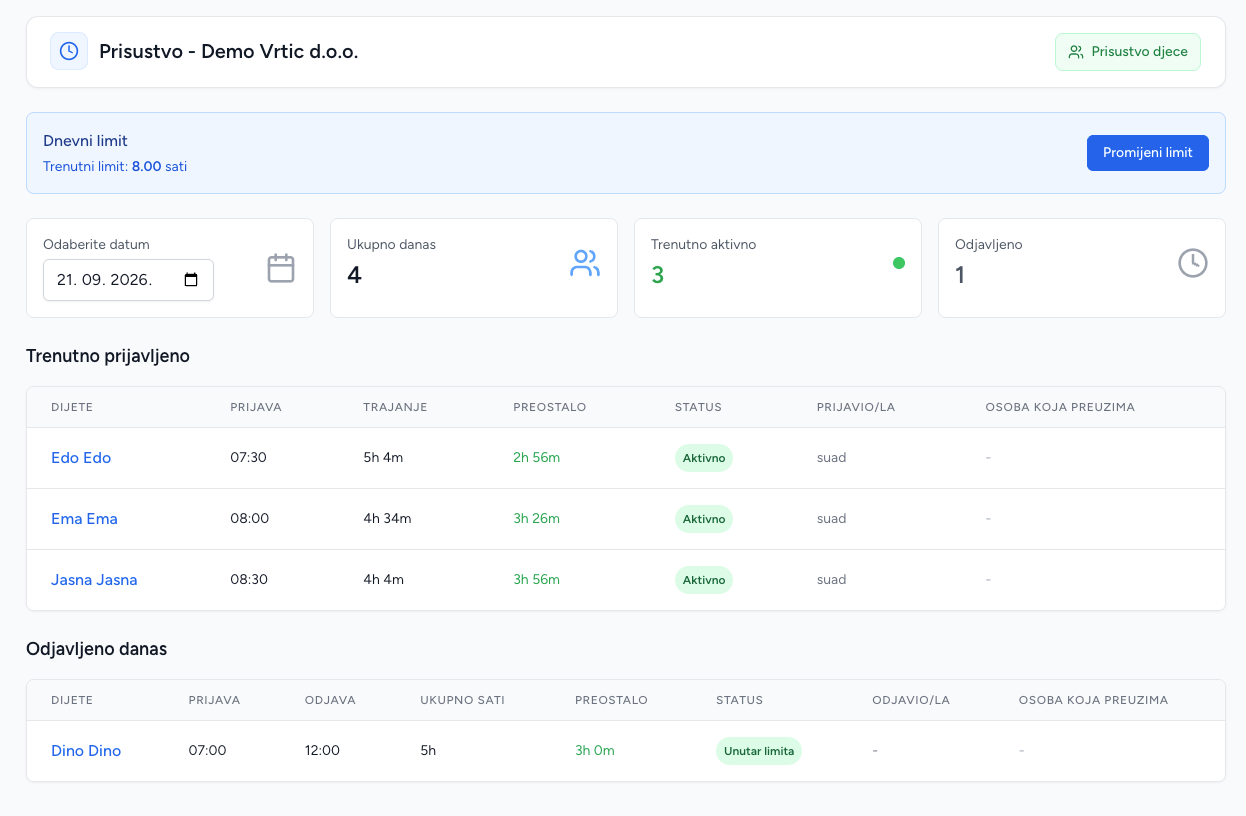Click the calendar icon in Odaberite datum card

coord(281,268)
